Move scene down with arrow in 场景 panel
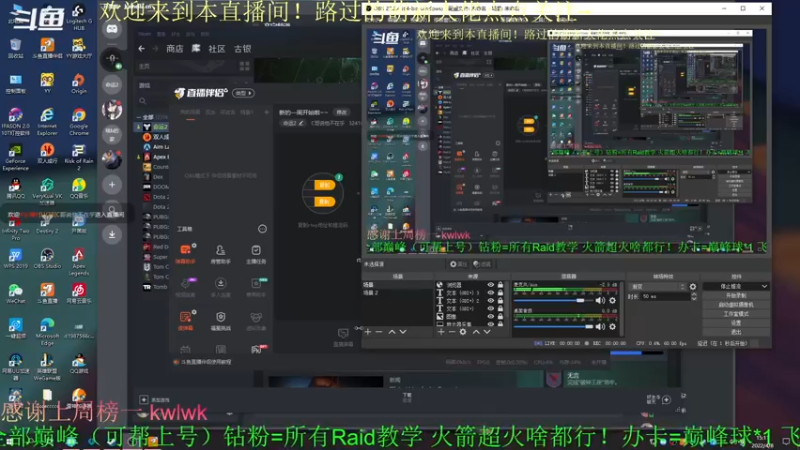This screenshot has width=800, height=450. [403, 332]
